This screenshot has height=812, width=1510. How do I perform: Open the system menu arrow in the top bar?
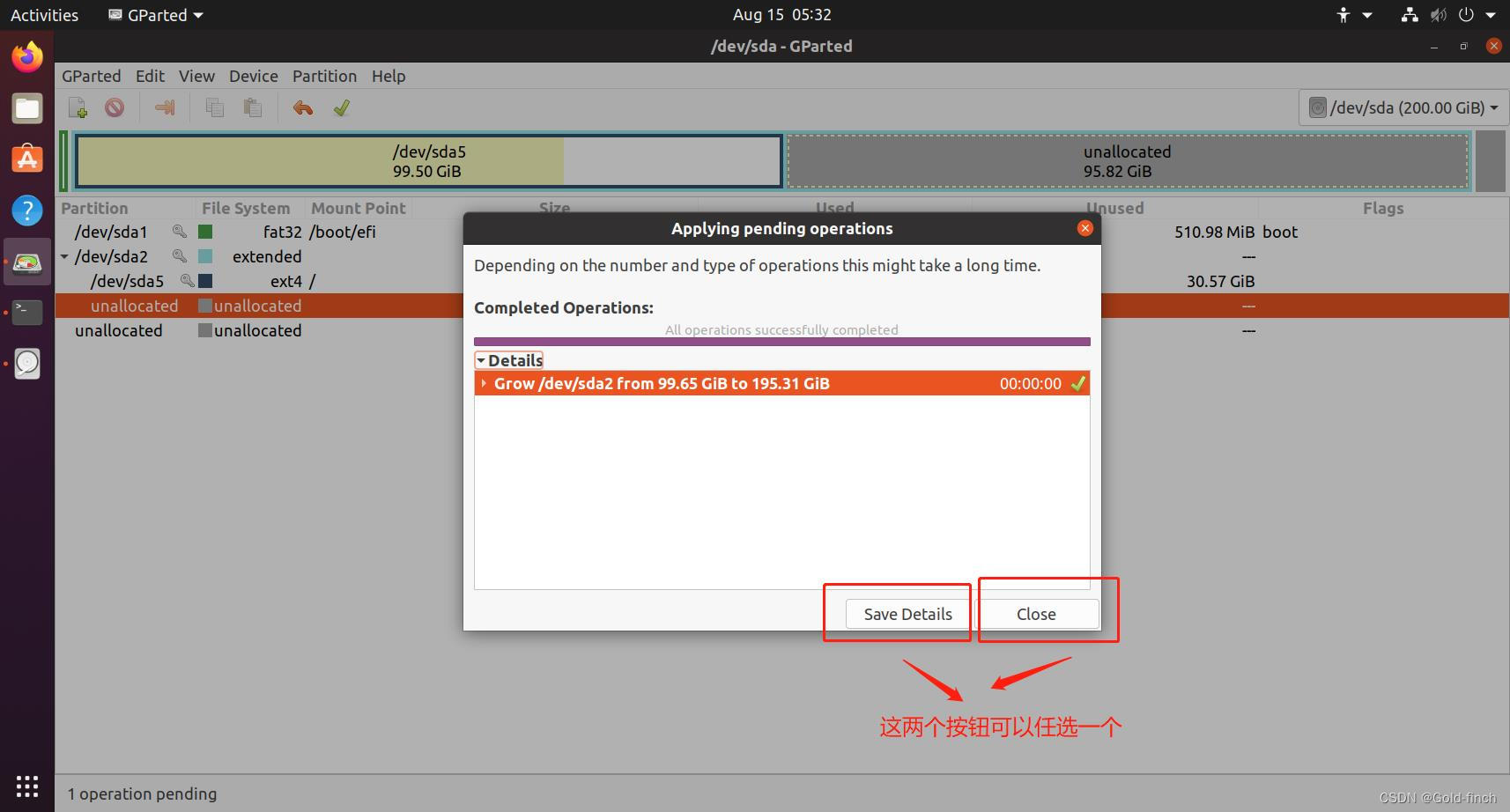1491,15
